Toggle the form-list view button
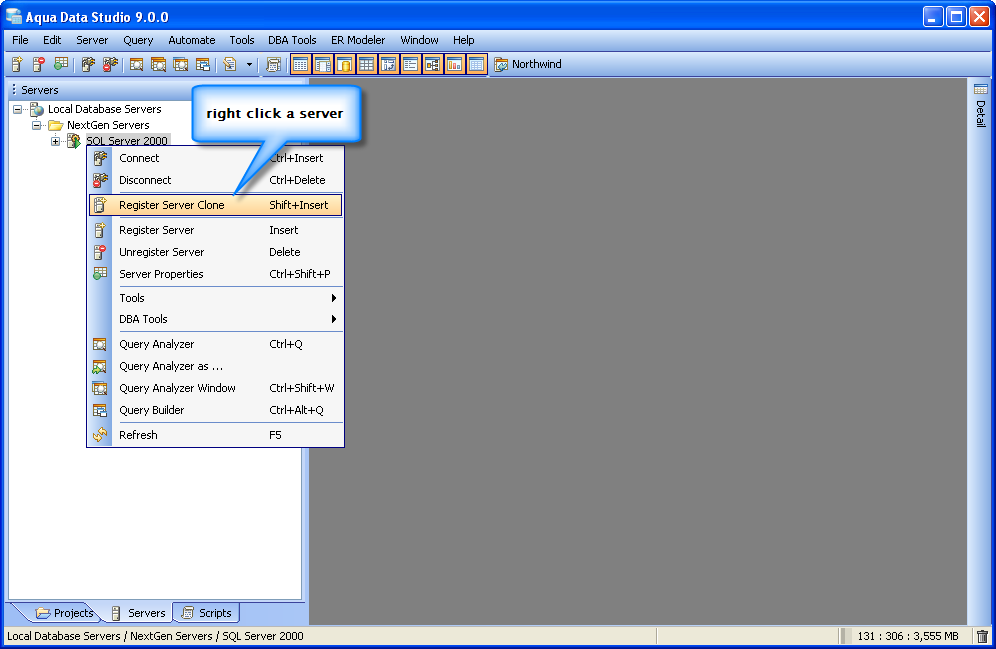This screenshot has height=649, width=996. click(410, 64)
